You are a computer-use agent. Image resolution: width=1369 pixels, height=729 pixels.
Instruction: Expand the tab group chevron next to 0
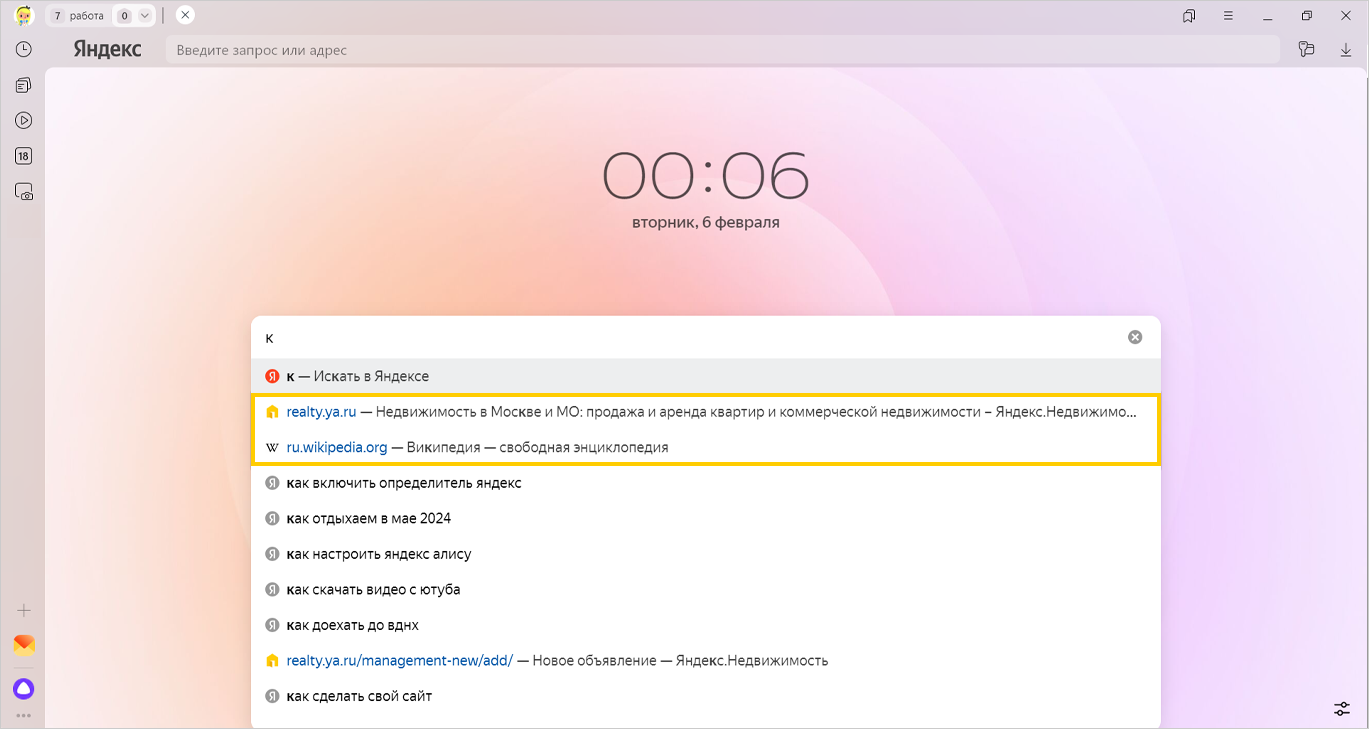pyautogui.click(x=145, y=16)
